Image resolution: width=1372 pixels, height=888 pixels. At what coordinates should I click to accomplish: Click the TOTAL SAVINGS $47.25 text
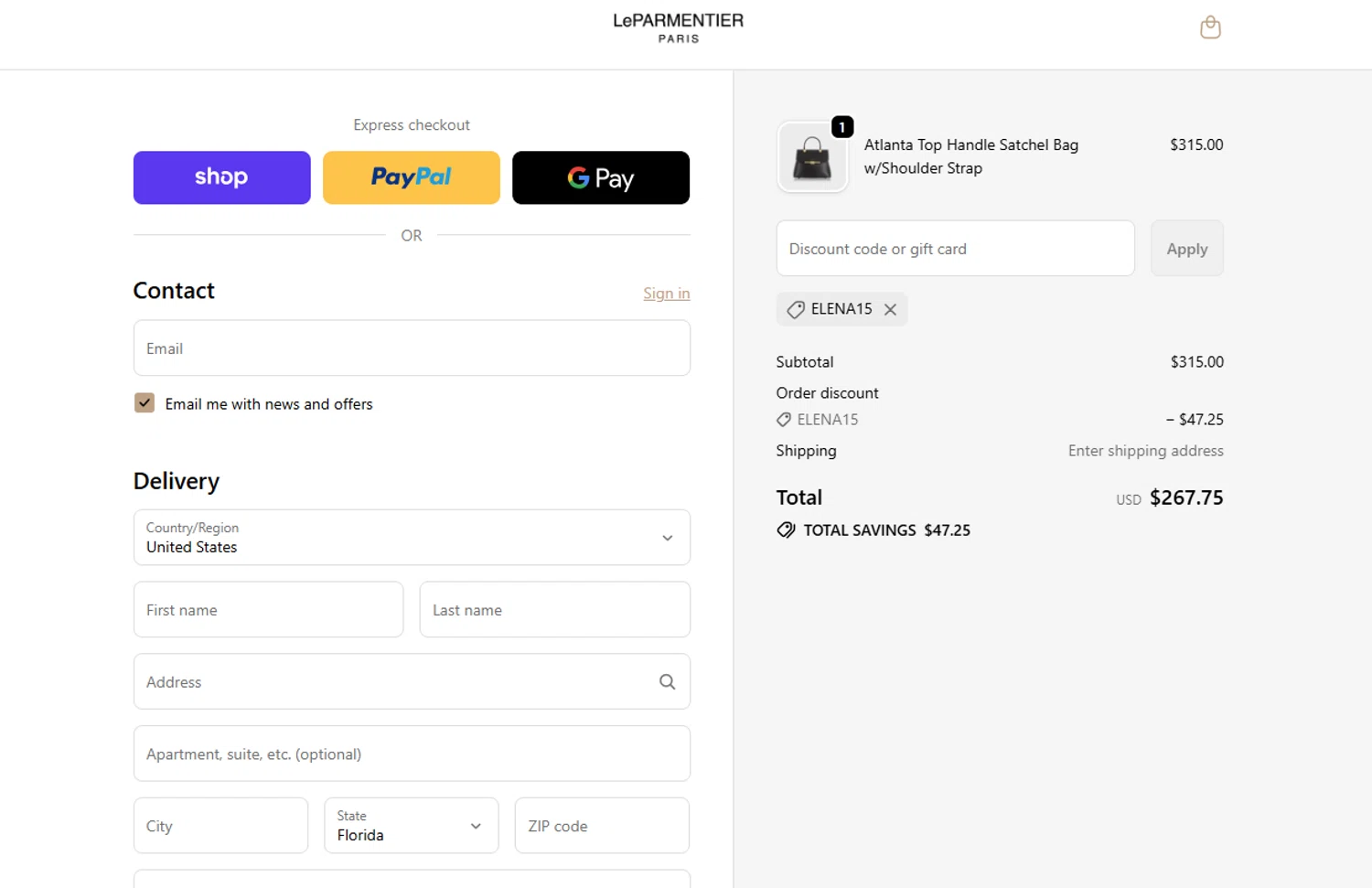point(887,530)
